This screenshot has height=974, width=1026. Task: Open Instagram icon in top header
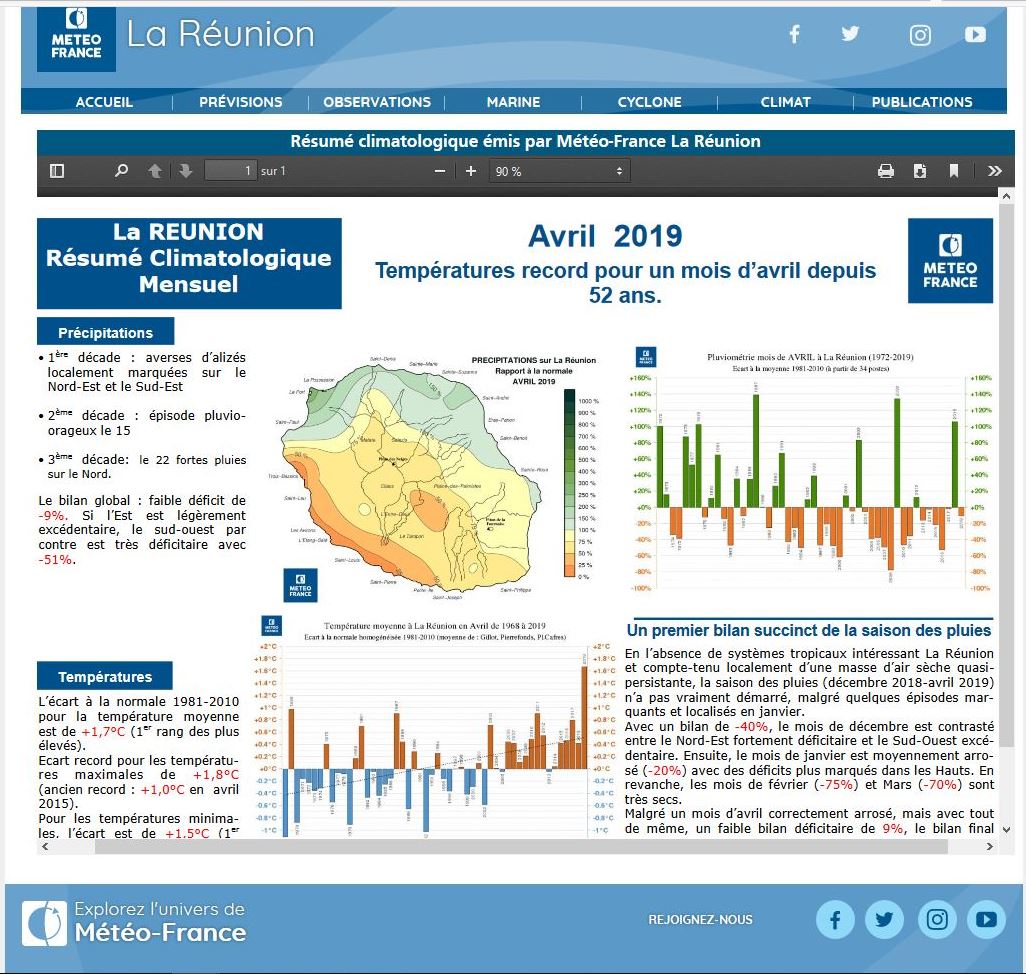tap(920, 35)
